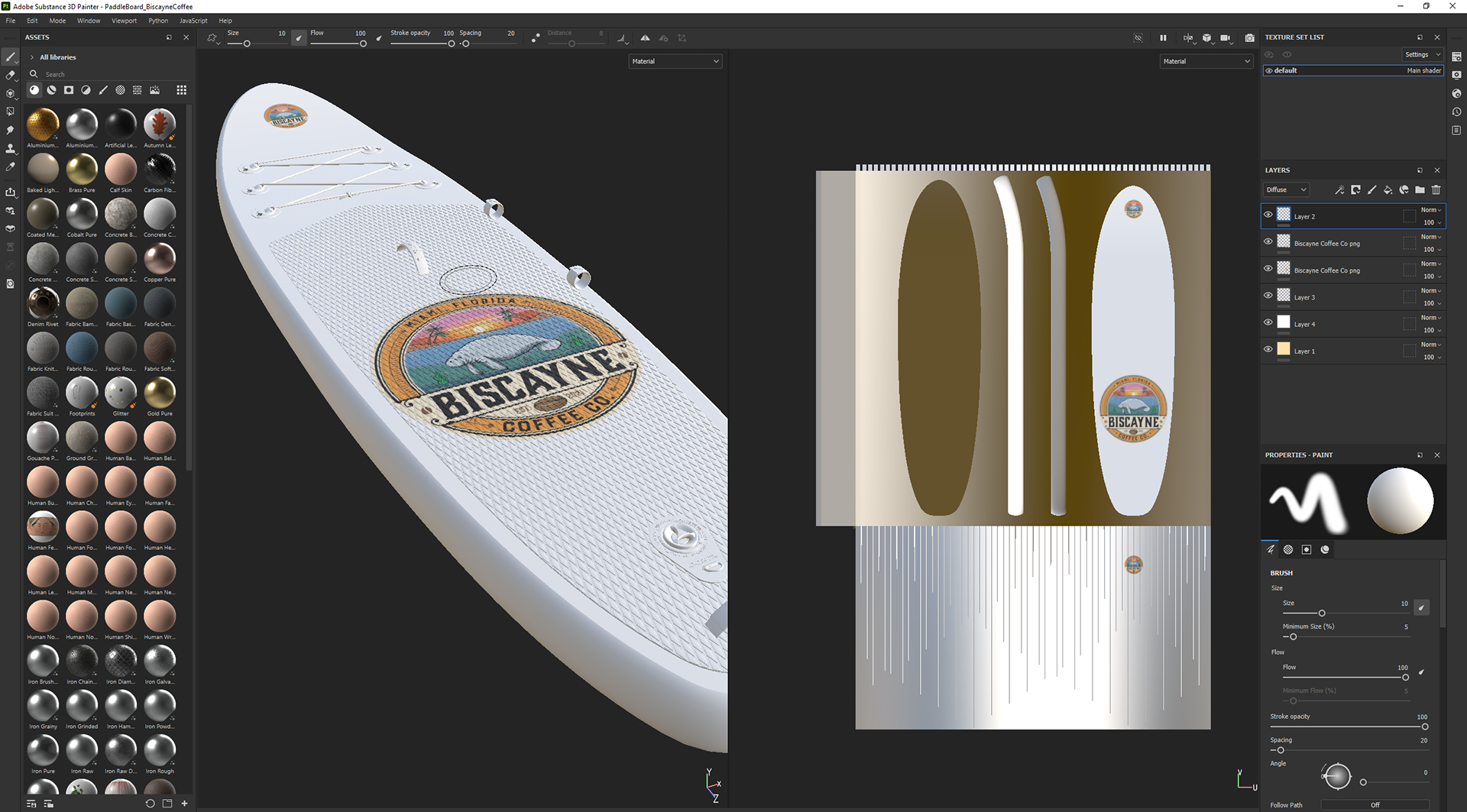The image size is (1467, 812).
Task: Open 3D/2D view mode cube dropdown
Action: point(1207,38)
